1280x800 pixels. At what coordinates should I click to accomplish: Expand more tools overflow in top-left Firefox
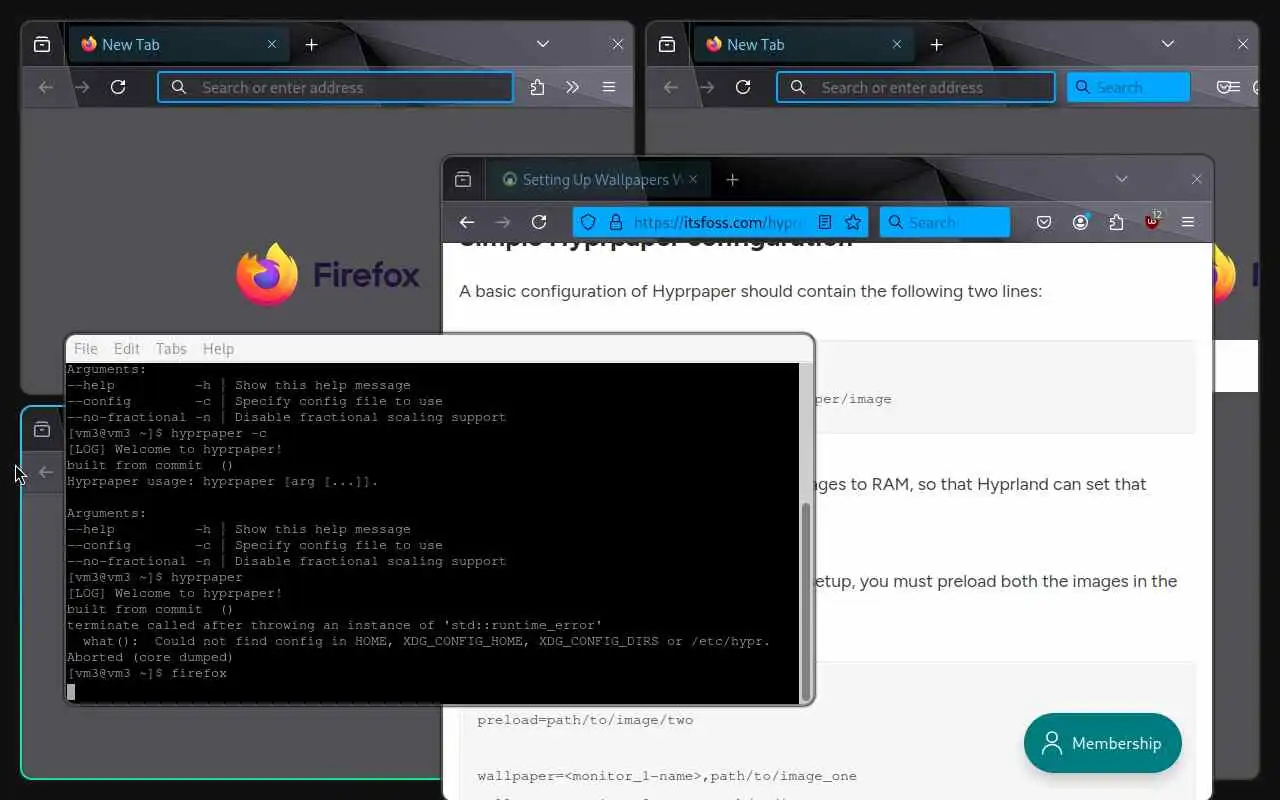tap(572, 87)
